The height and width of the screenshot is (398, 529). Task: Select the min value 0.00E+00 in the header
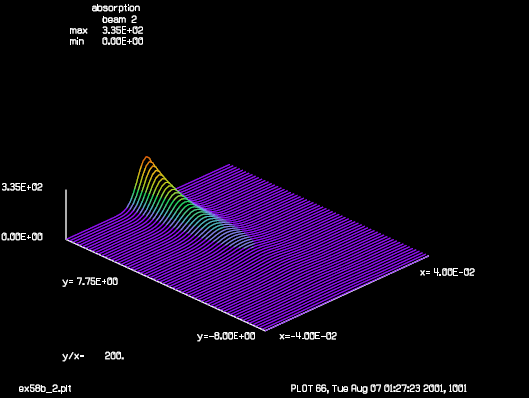(x=123, y=41)
